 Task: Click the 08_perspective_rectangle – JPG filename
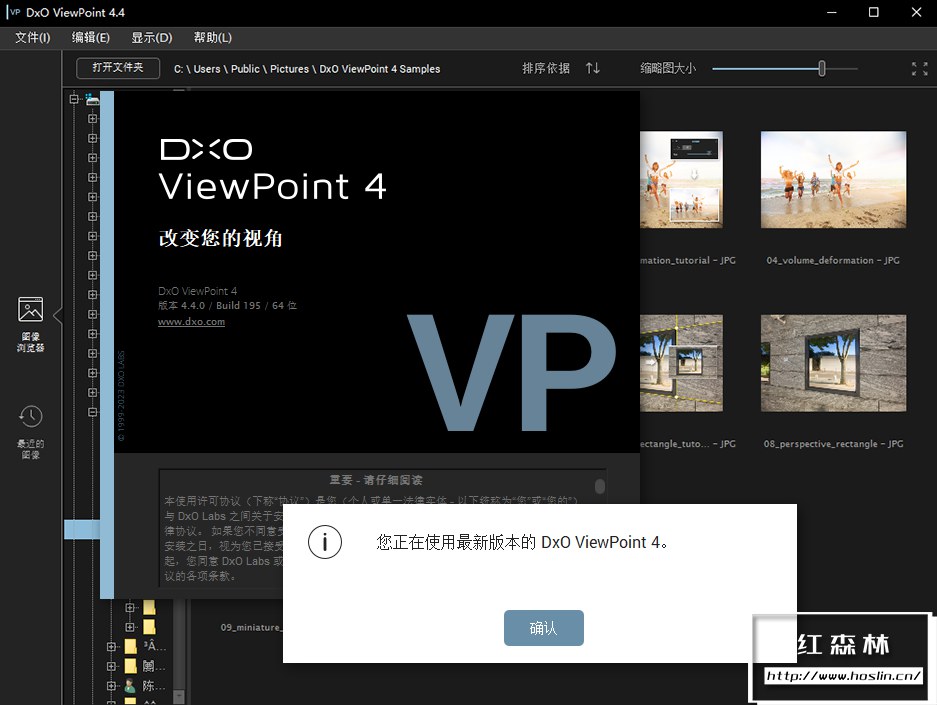(x=833, y=444)
